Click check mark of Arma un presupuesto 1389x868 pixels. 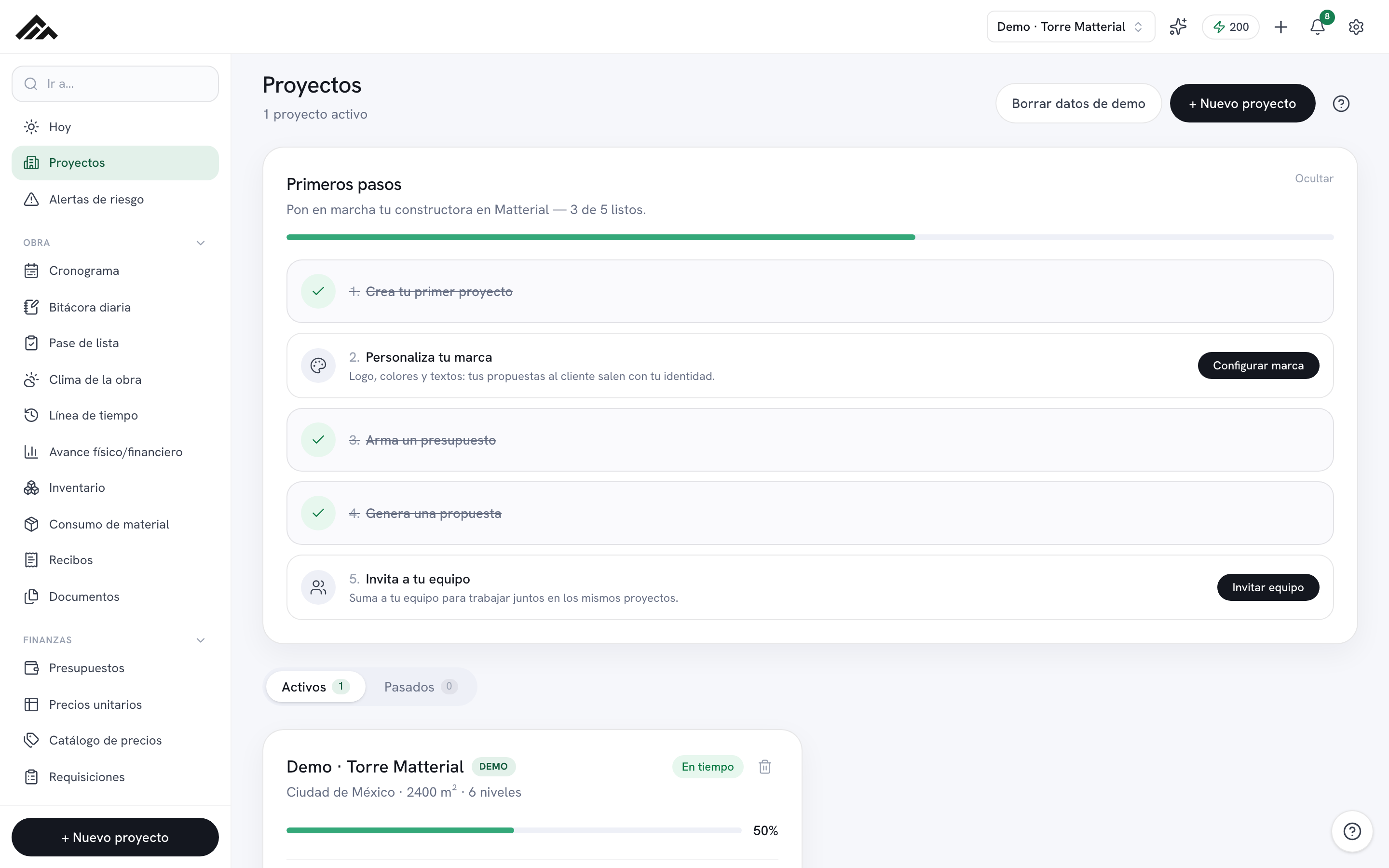click(318, 440)
